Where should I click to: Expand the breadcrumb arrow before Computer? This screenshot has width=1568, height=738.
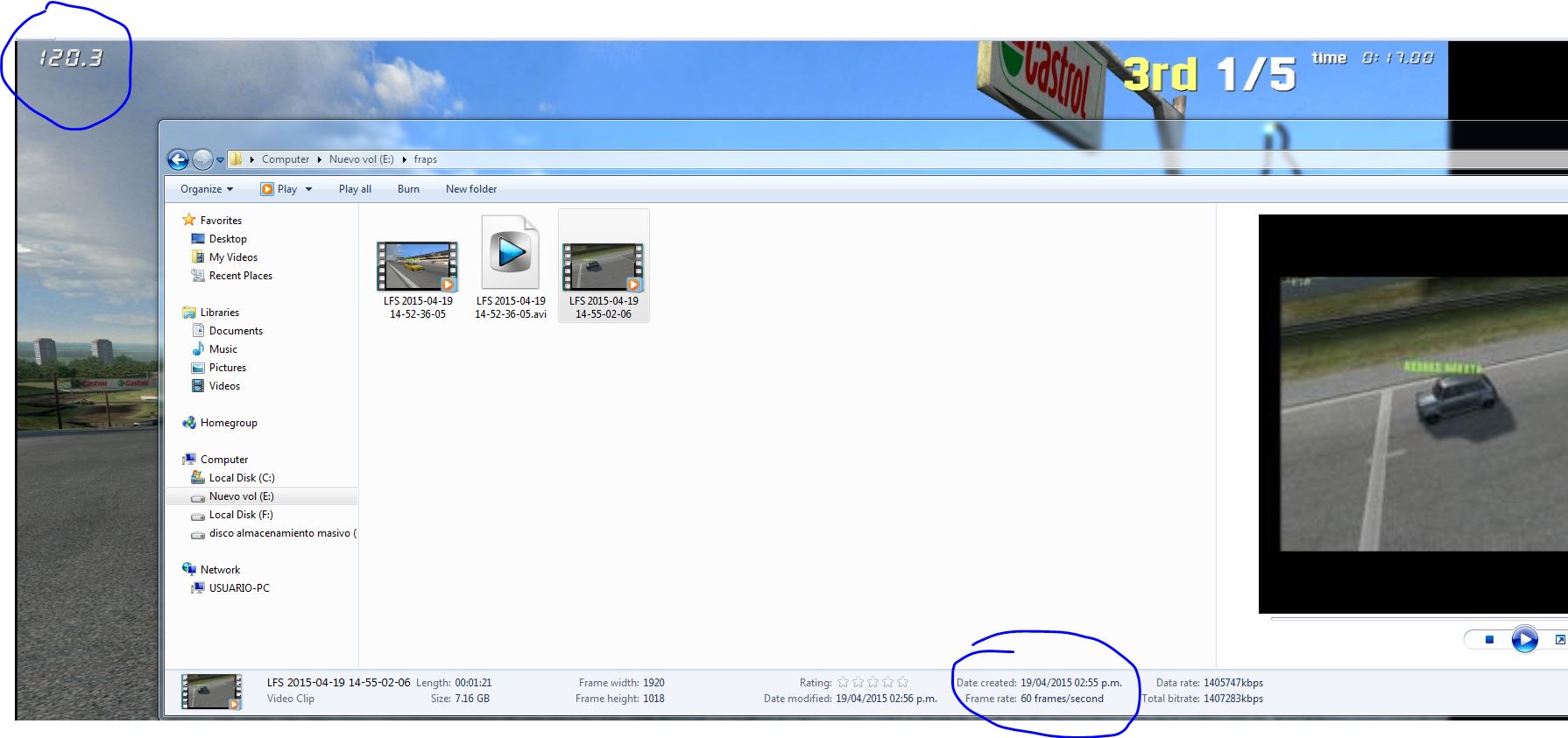[x=252, y=159]
